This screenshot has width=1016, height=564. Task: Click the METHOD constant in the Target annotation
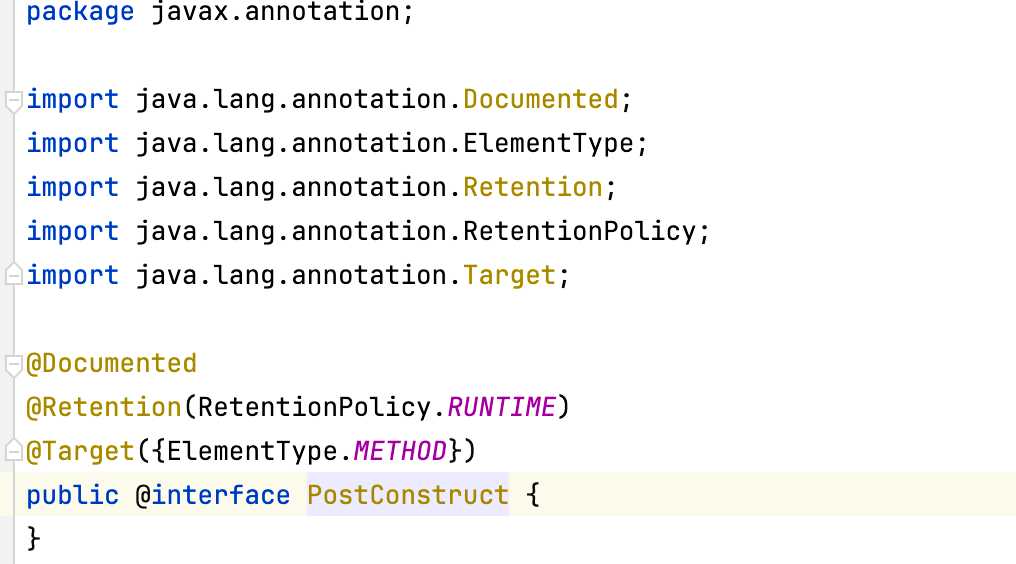pos(400,451)
